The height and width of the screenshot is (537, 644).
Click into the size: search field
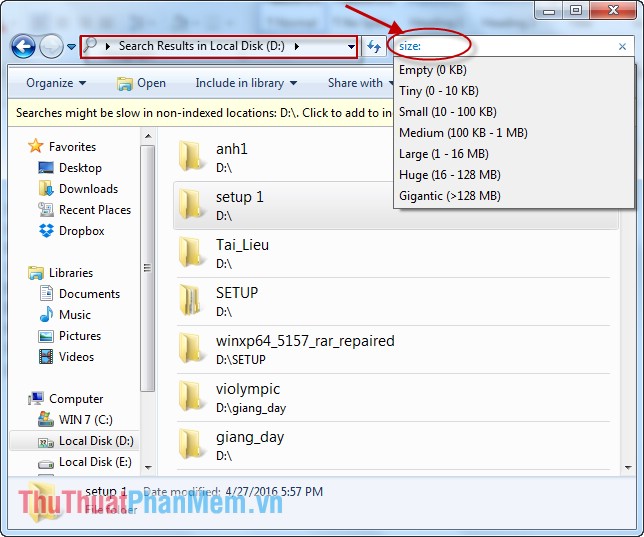click(x=511, y=46)
